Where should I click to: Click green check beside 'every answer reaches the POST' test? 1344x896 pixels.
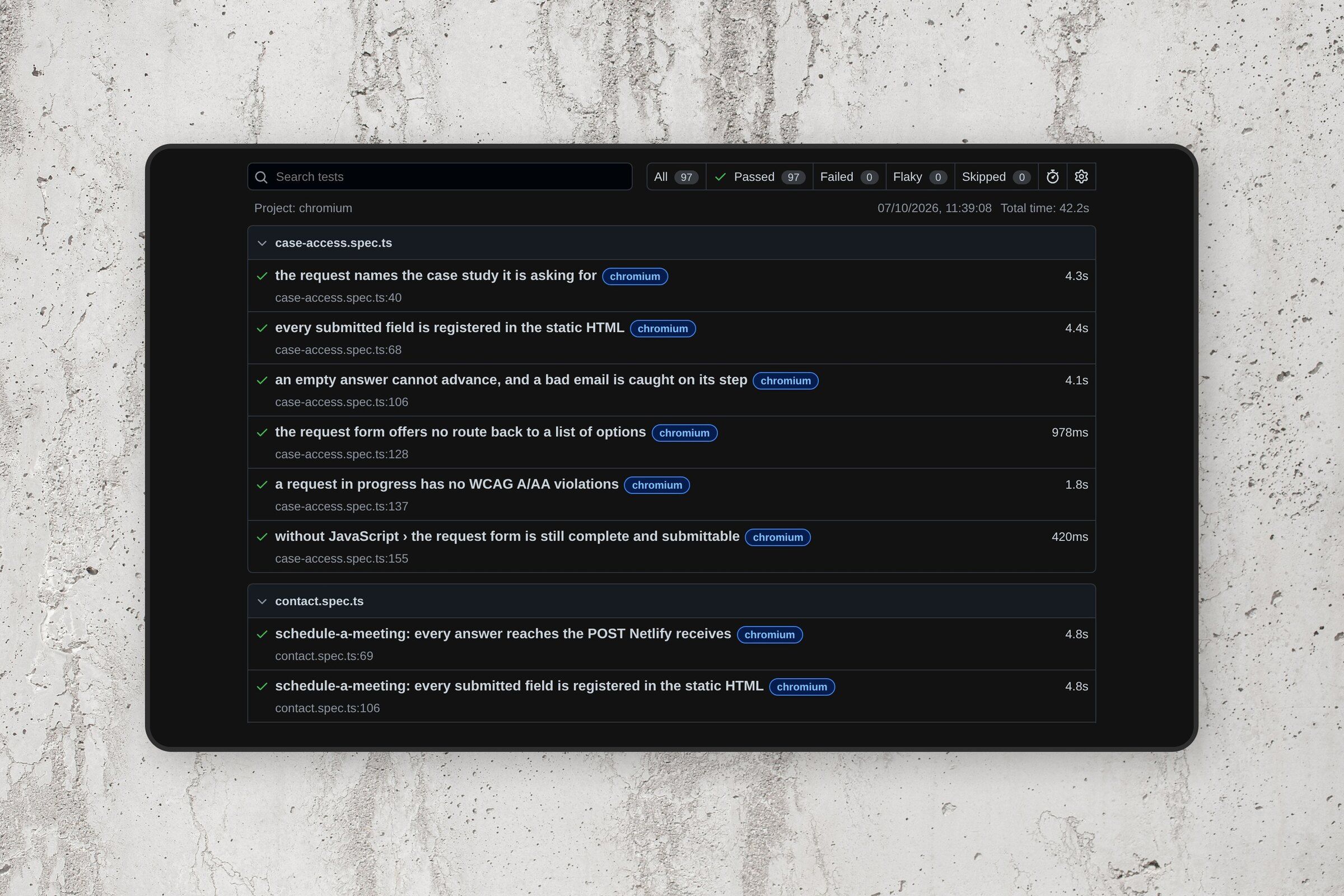click(262, 634)
